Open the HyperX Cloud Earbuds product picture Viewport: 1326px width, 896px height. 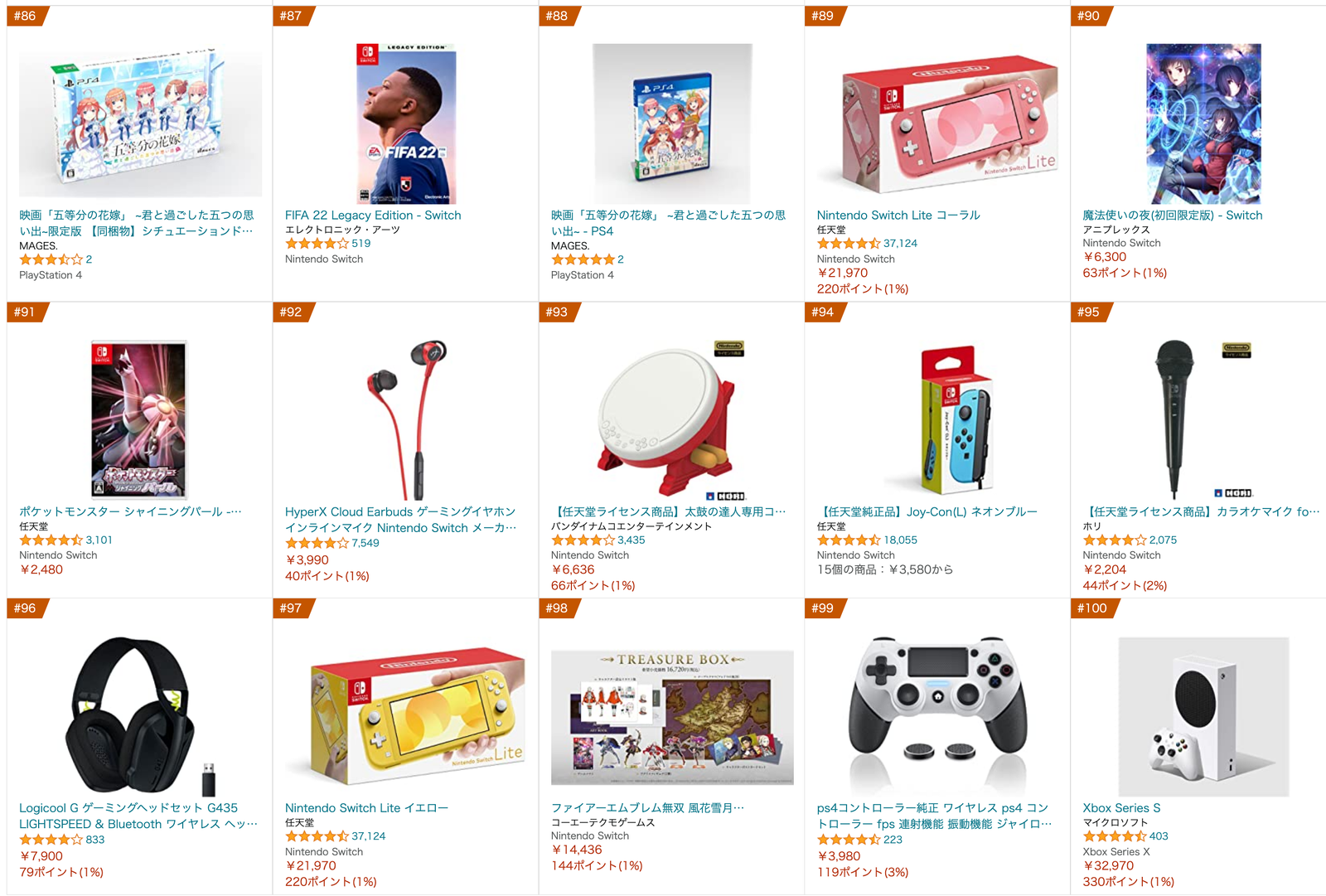[406, 419]
